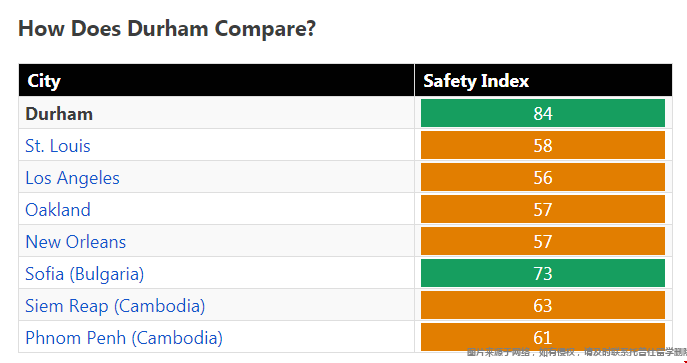Open the Sofia (Bulgaria) link

(x=85, y=274)
